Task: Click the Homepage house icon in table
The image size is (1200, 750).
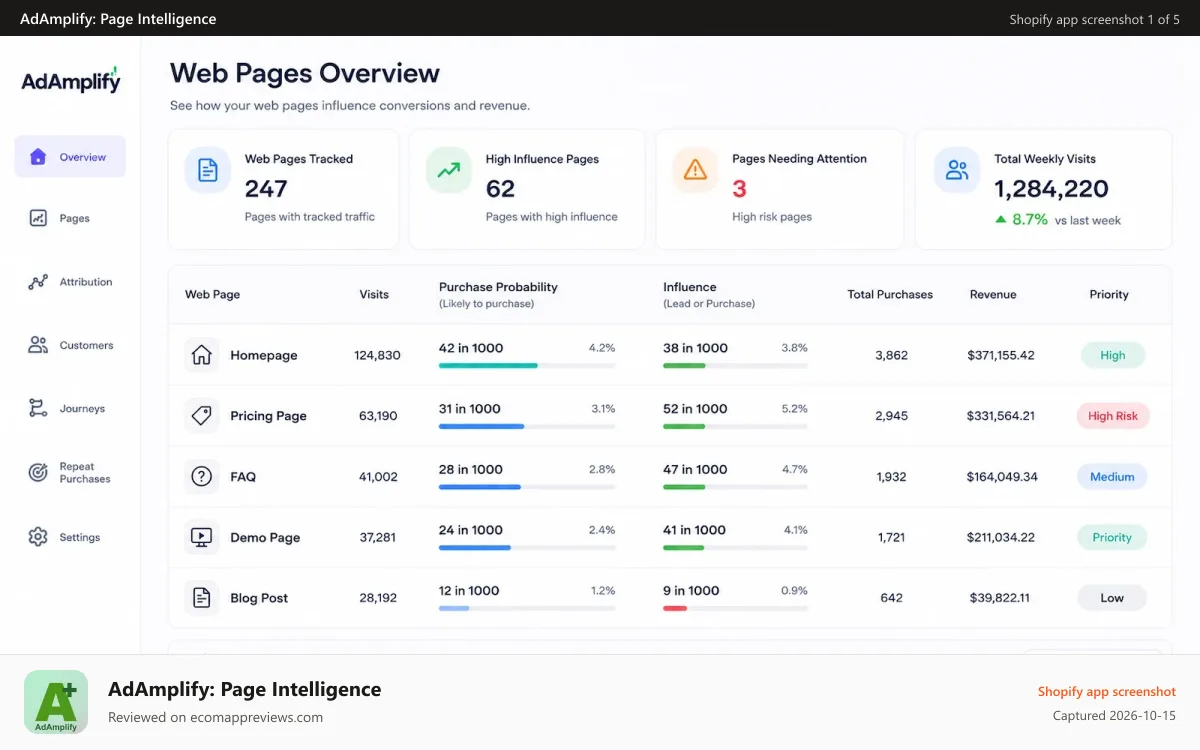Action: click(201, 355)
